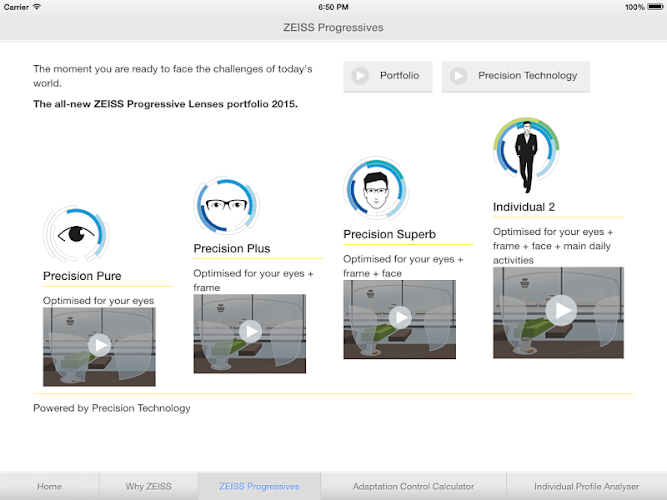Viewport: 667px width, 500px height.
Task: Tap 'Optimised for your eyes' description
Action: point(99,300)
